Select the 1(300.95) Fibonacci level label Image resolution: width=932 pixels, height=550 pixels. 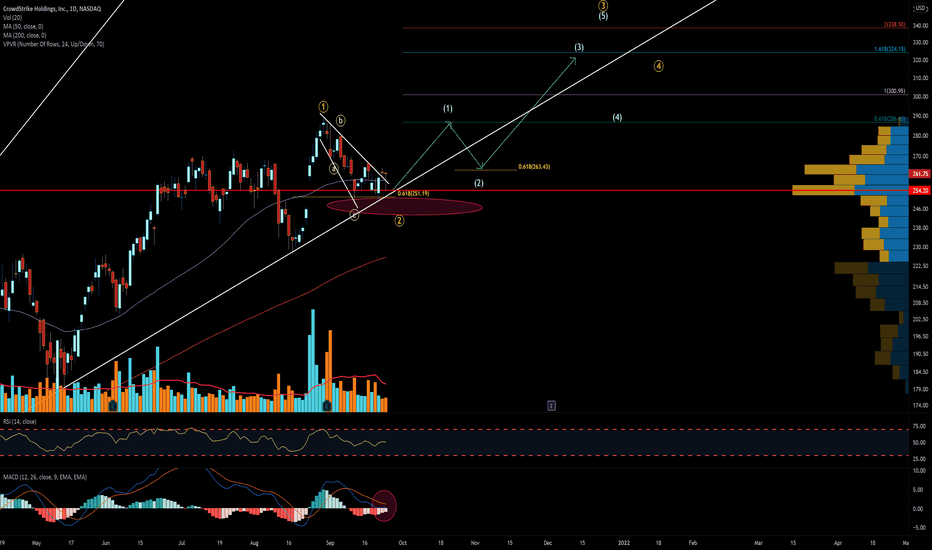[x=895, y=91]
